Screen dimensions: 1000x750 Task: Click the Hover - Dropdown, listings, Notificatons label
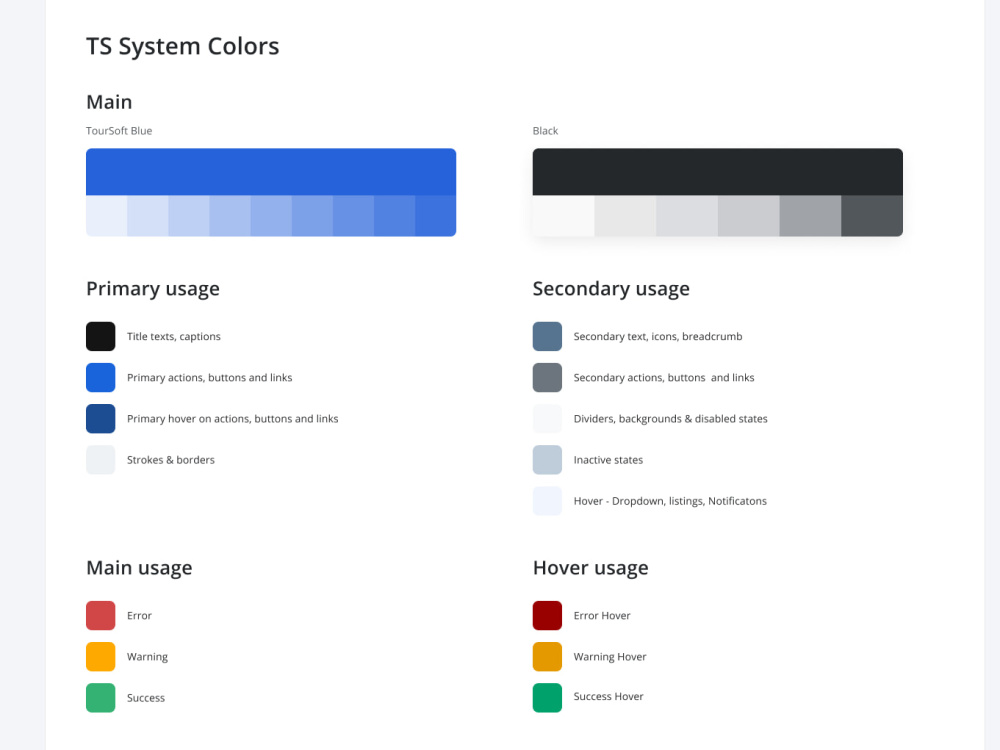coord(670,501)
